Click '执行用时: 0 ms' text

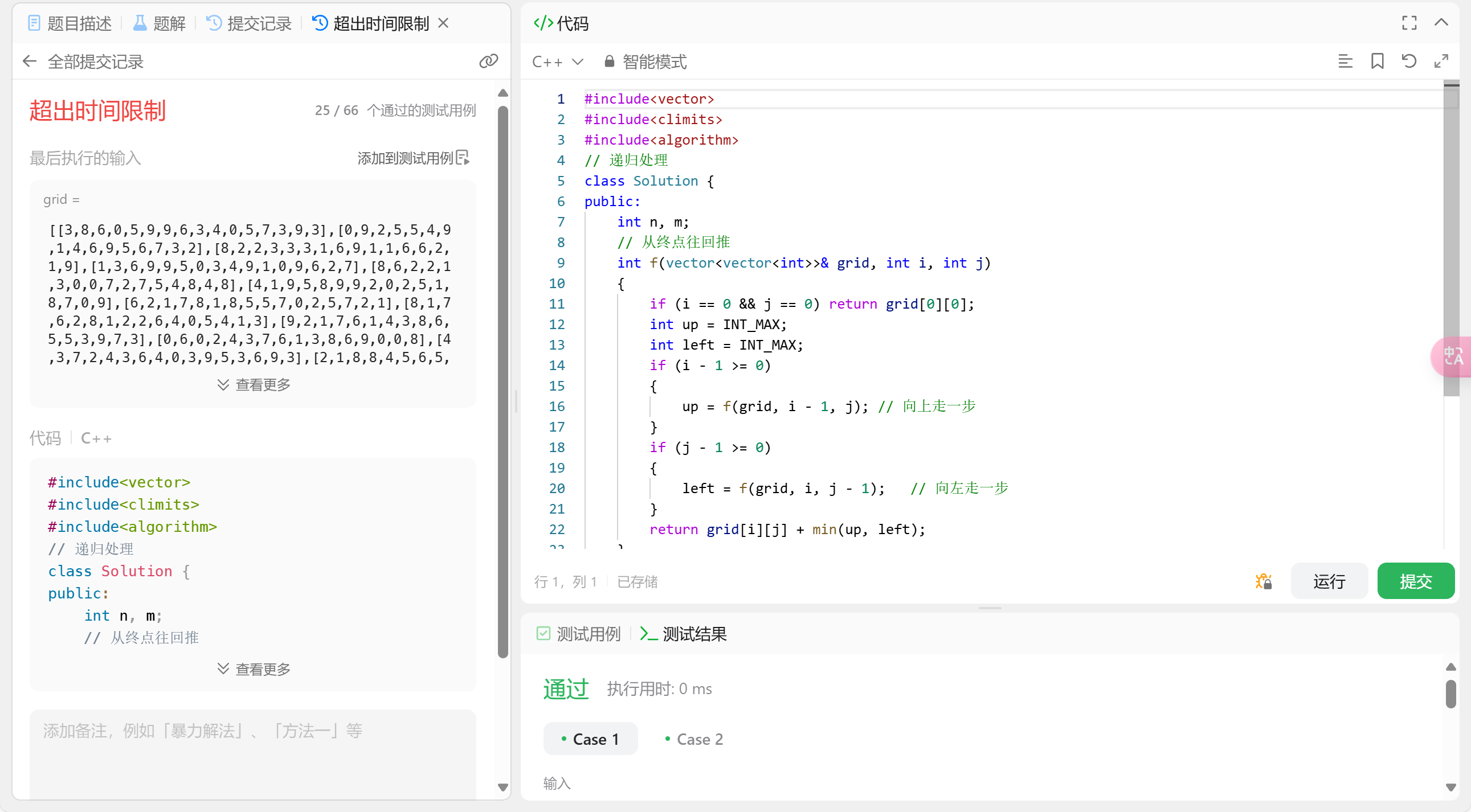[x=659, y=688]
